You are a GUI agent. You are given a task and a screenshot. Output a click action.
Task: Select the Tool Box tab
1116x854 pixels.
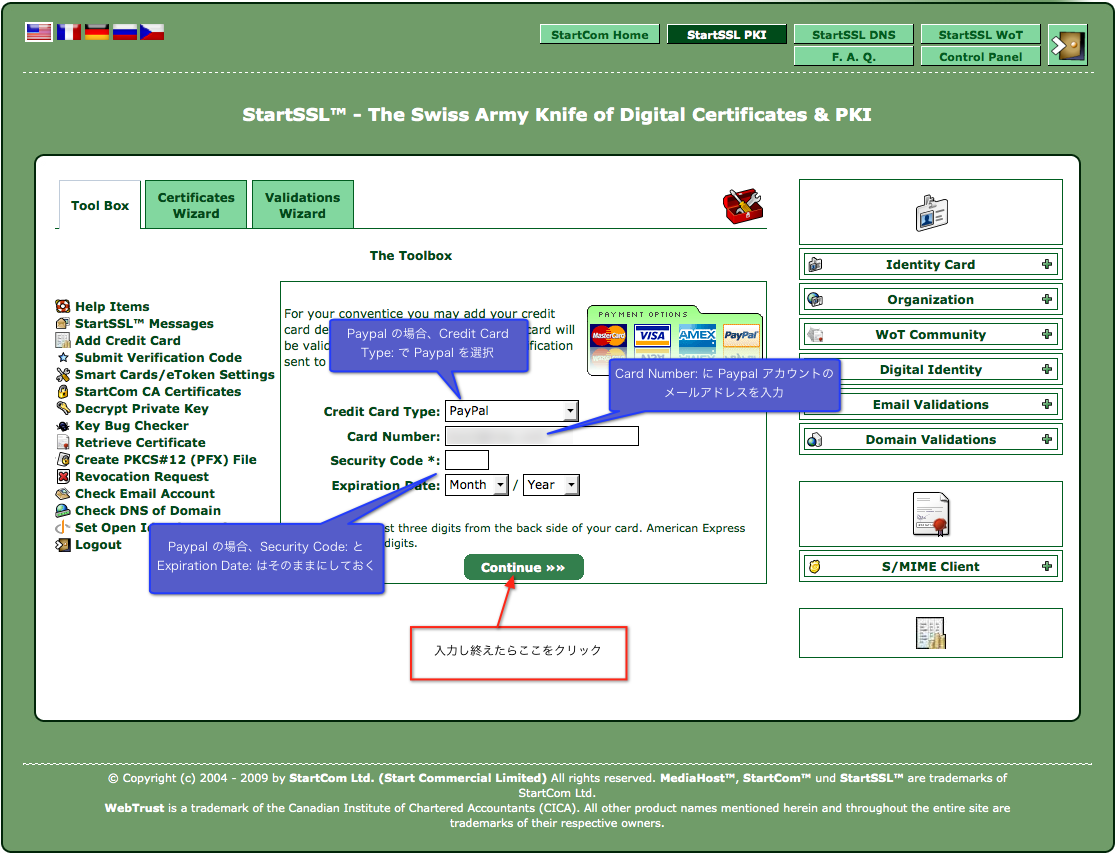pos(100,205)
